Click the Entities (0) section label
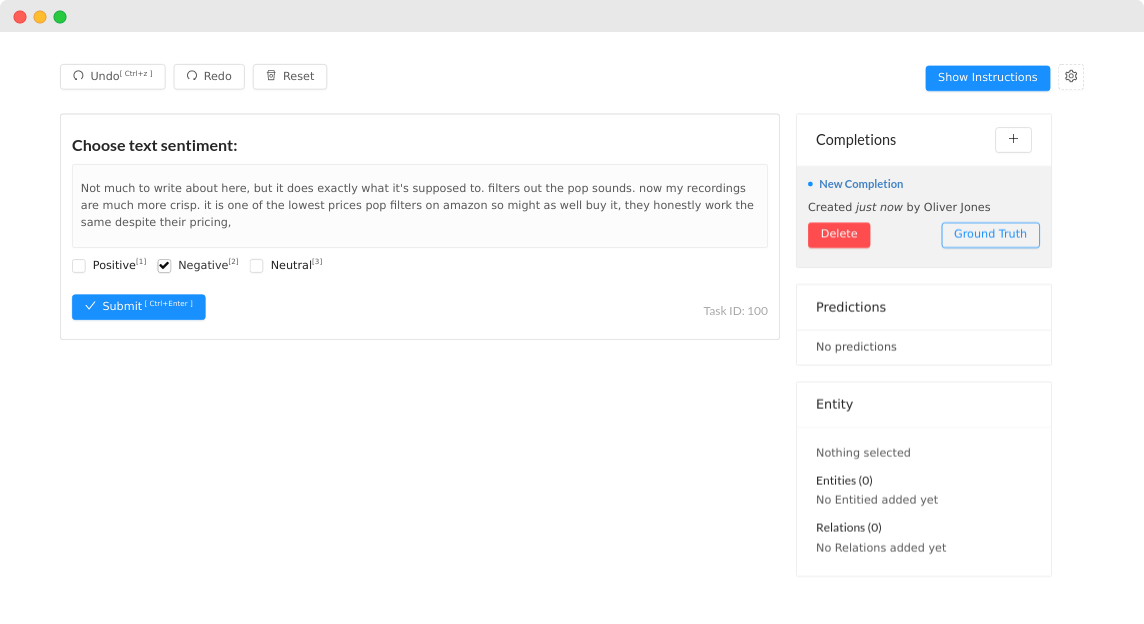Image resolution: width=1144 pixels, height=624 pixels. 844,480
